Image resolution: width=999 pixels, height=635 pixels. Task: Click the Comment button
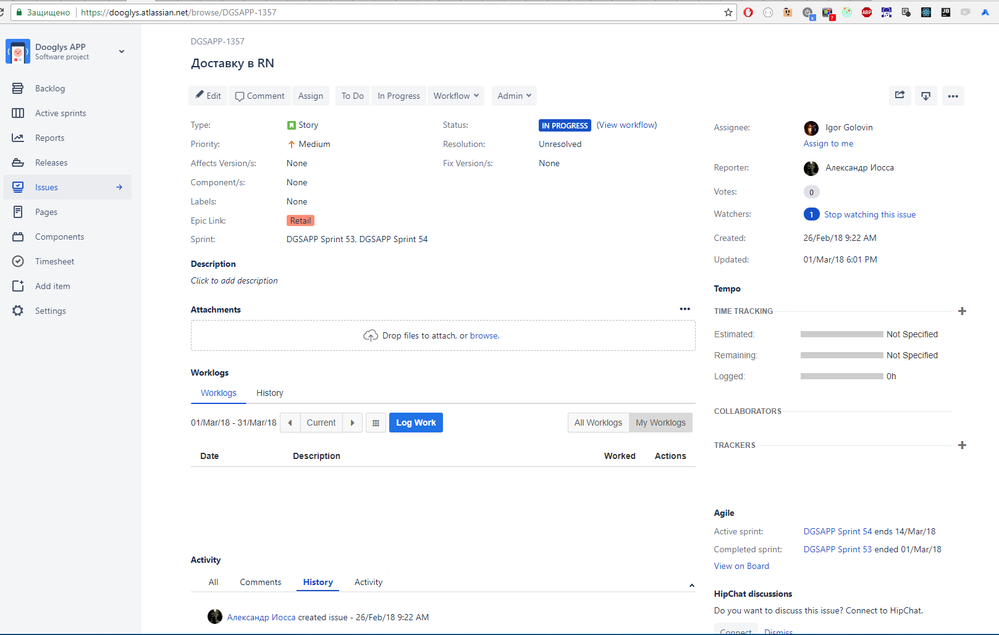[259, 96]
